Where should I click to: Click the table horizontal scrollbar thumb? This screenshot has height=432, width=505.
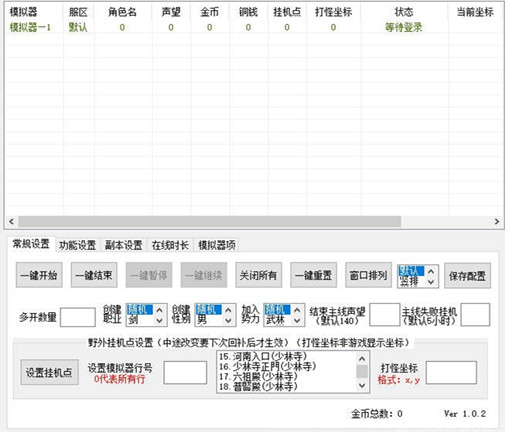(x=209, y=221)
